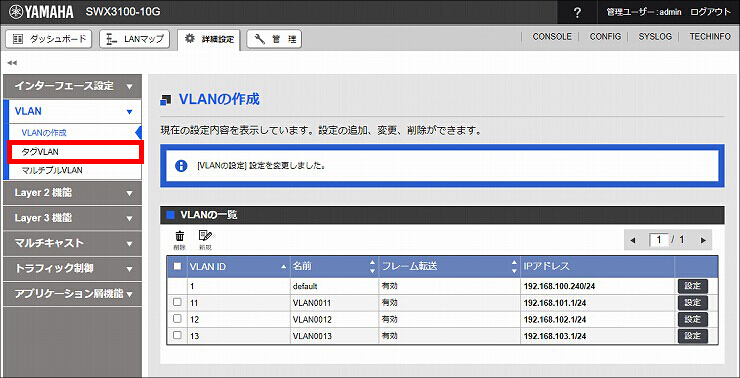Collapse sidebar with double-arrow icon
Viewport: 740px width, 378px height.
tap(12, 62)
